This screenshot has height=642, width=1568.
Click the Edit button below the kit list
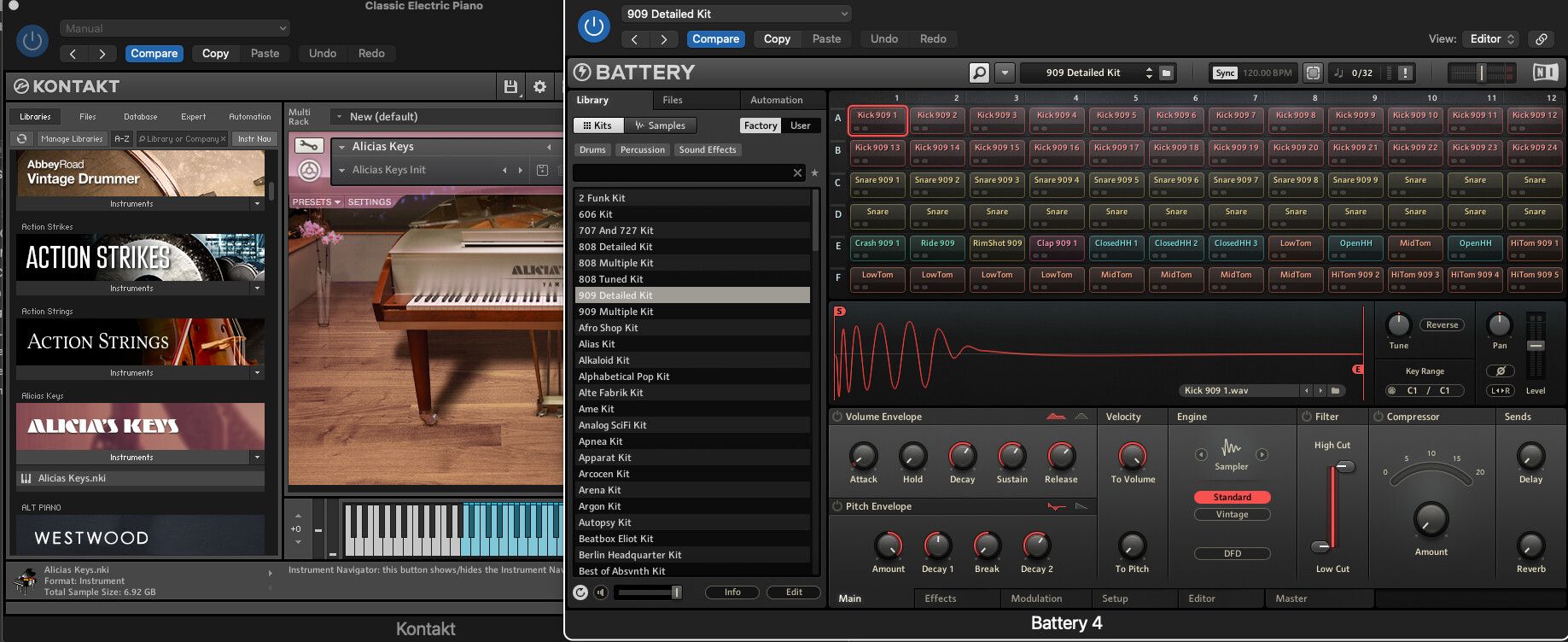point(794,592)
